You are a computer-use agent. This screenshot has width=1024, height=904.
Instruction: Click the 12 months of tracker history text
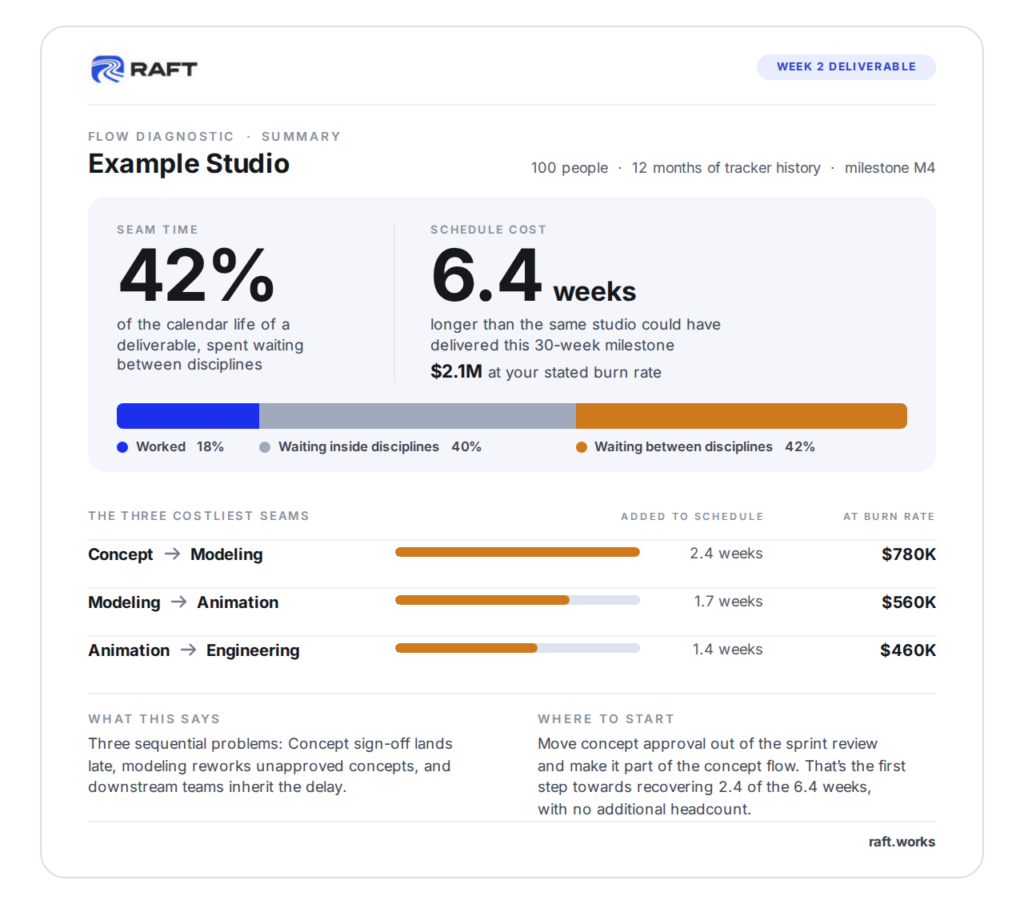point(726,168)
